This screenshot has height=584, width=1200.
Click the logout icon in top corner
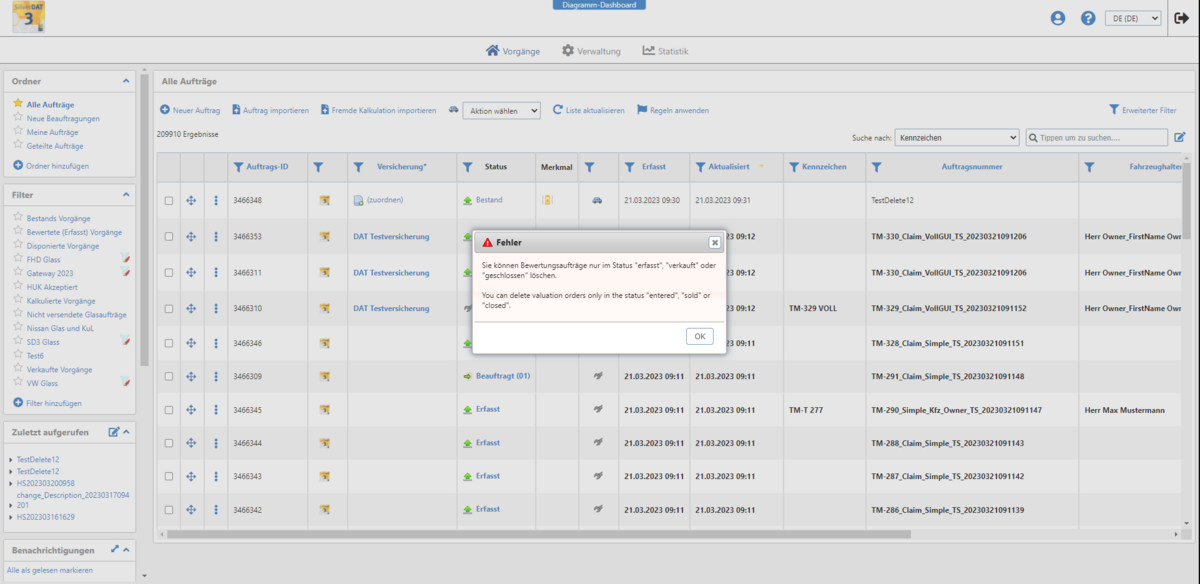1181,18
